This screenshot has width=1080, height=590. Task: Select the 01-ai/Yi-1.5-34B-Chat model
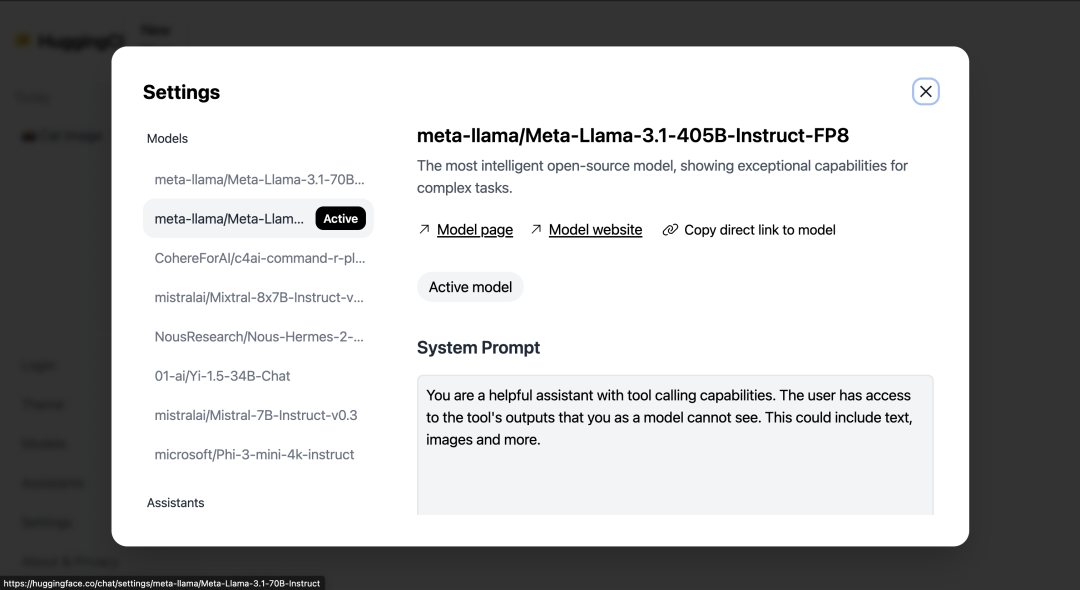(x=222, y=376)
